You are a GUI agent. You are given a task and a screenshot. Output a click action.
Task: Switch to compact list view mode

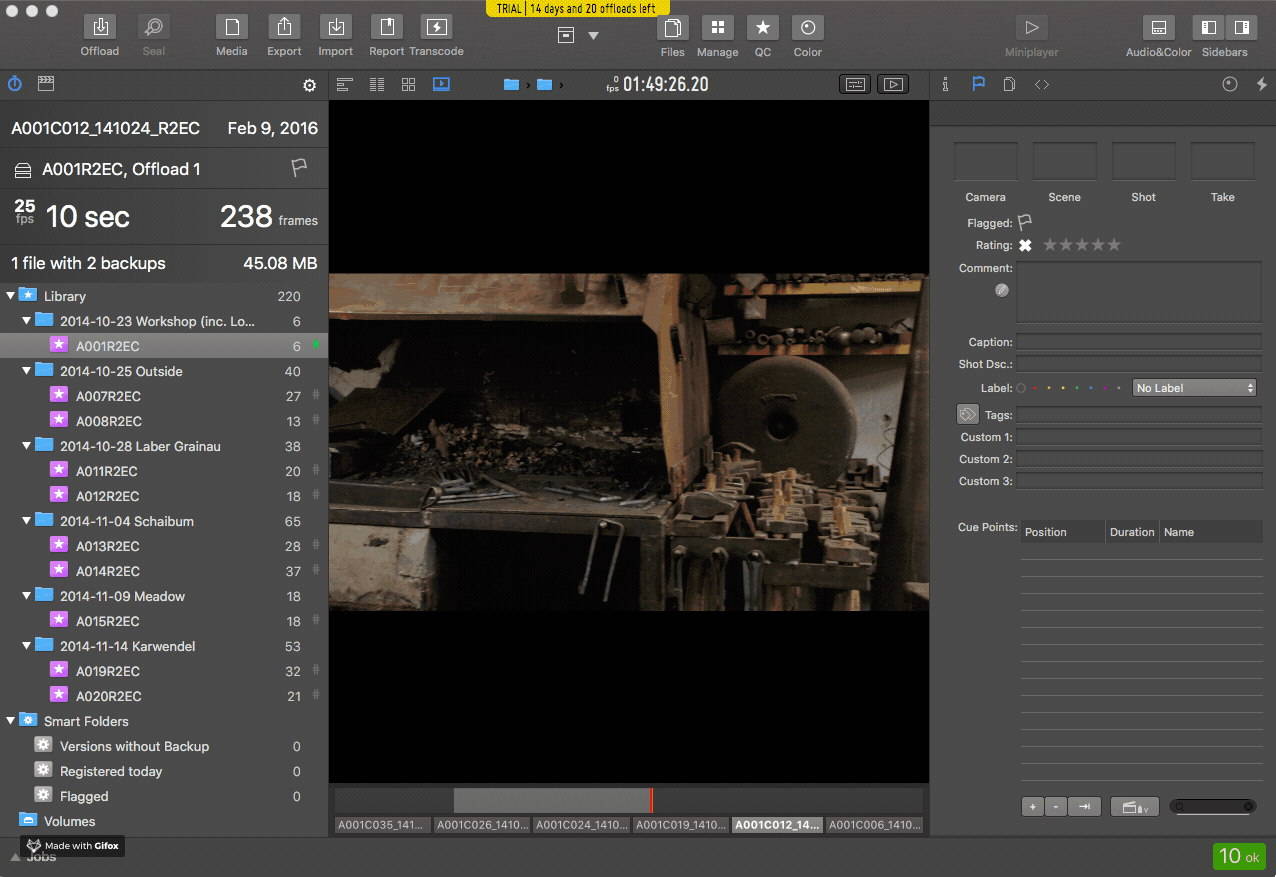pyautogui.click(x=345, y=85)
